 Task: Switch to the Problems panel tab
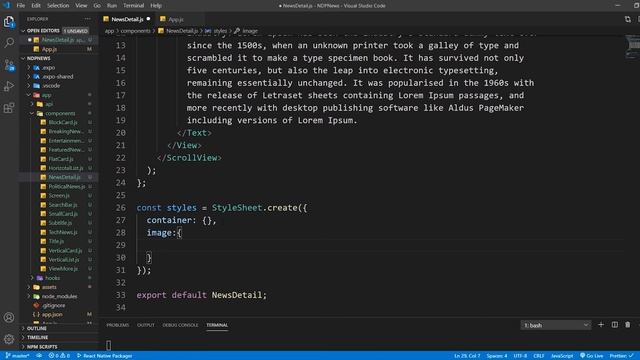click(x=118, y=325)
